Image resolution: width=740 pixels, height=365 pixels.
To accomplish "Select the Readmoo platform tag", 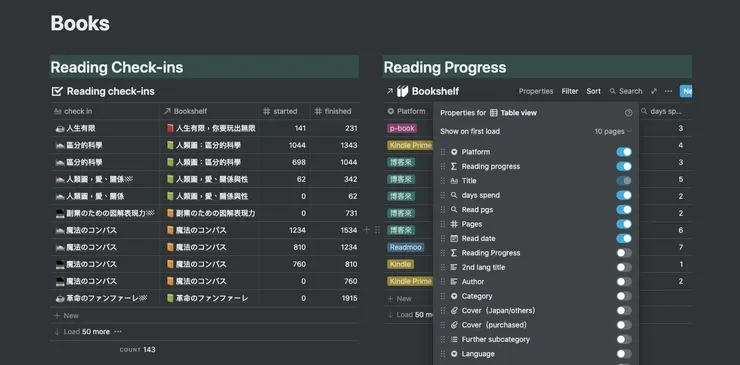I will [x=405, y=247].
